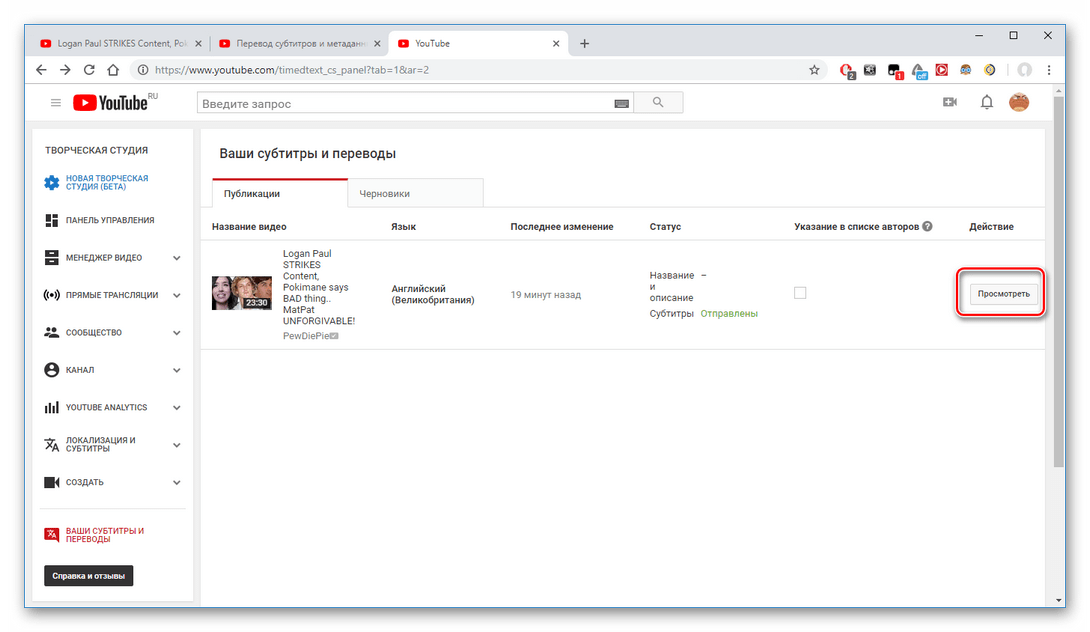Click the Logan Paul video thumbnail
Image resolution: width=1090 pixels, height=632 pixels.
click(x=241, y=293)
